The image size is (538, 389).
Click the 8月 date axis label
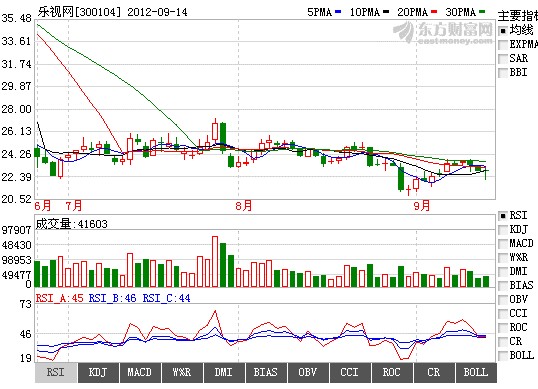[244, 206]
